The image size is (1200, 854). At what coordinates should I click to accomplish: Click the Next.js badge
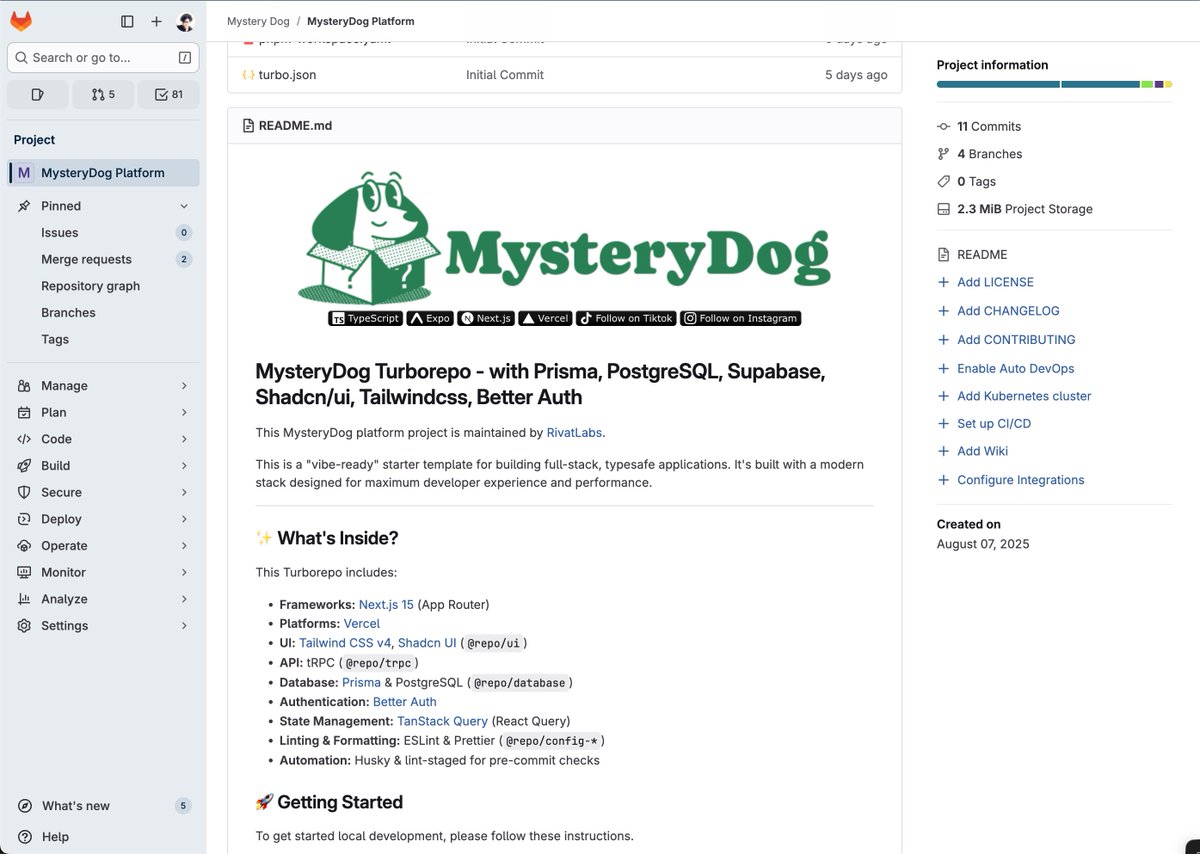click(486, 318)
